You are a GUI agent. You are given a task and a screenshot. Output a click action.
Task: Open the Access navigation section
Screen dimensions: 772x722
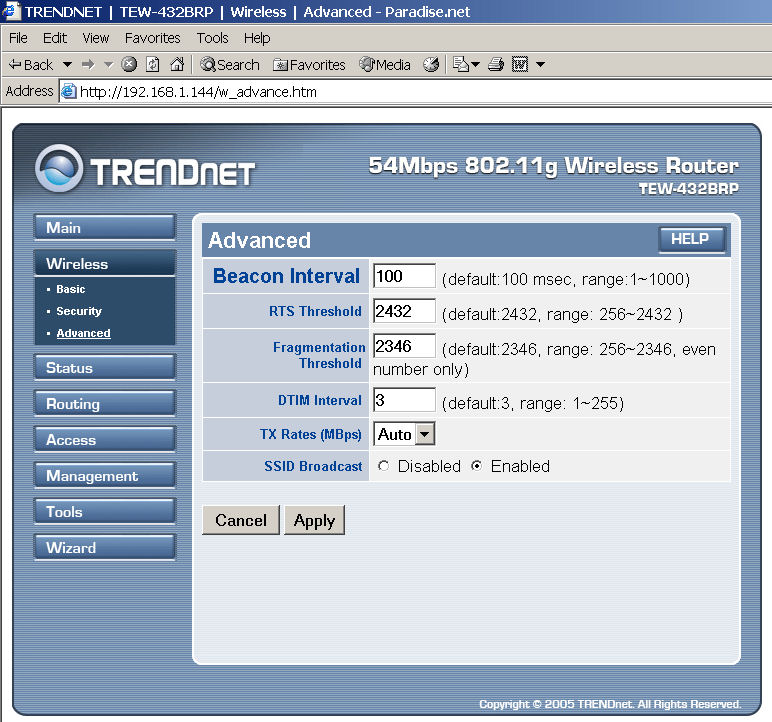coord(104,440)
